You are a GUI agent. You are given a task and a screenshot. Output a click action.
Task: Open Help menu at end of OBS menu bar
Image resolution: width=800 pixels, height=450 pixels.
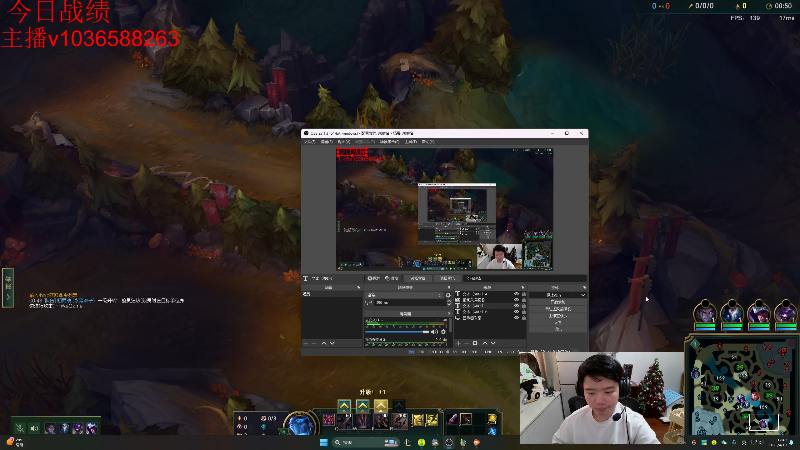coord(428,141)
